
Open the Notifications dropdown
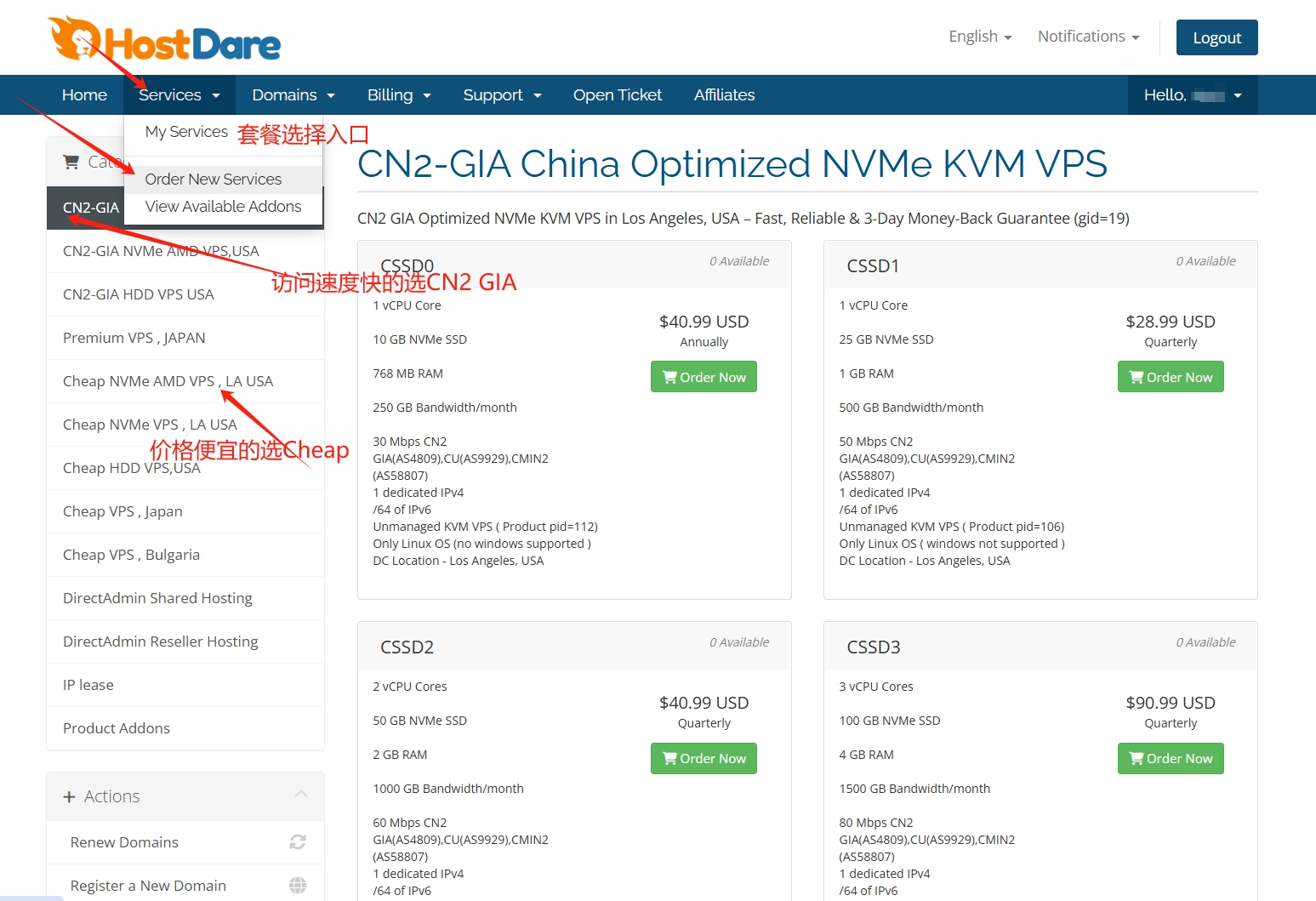(1088, 37)
